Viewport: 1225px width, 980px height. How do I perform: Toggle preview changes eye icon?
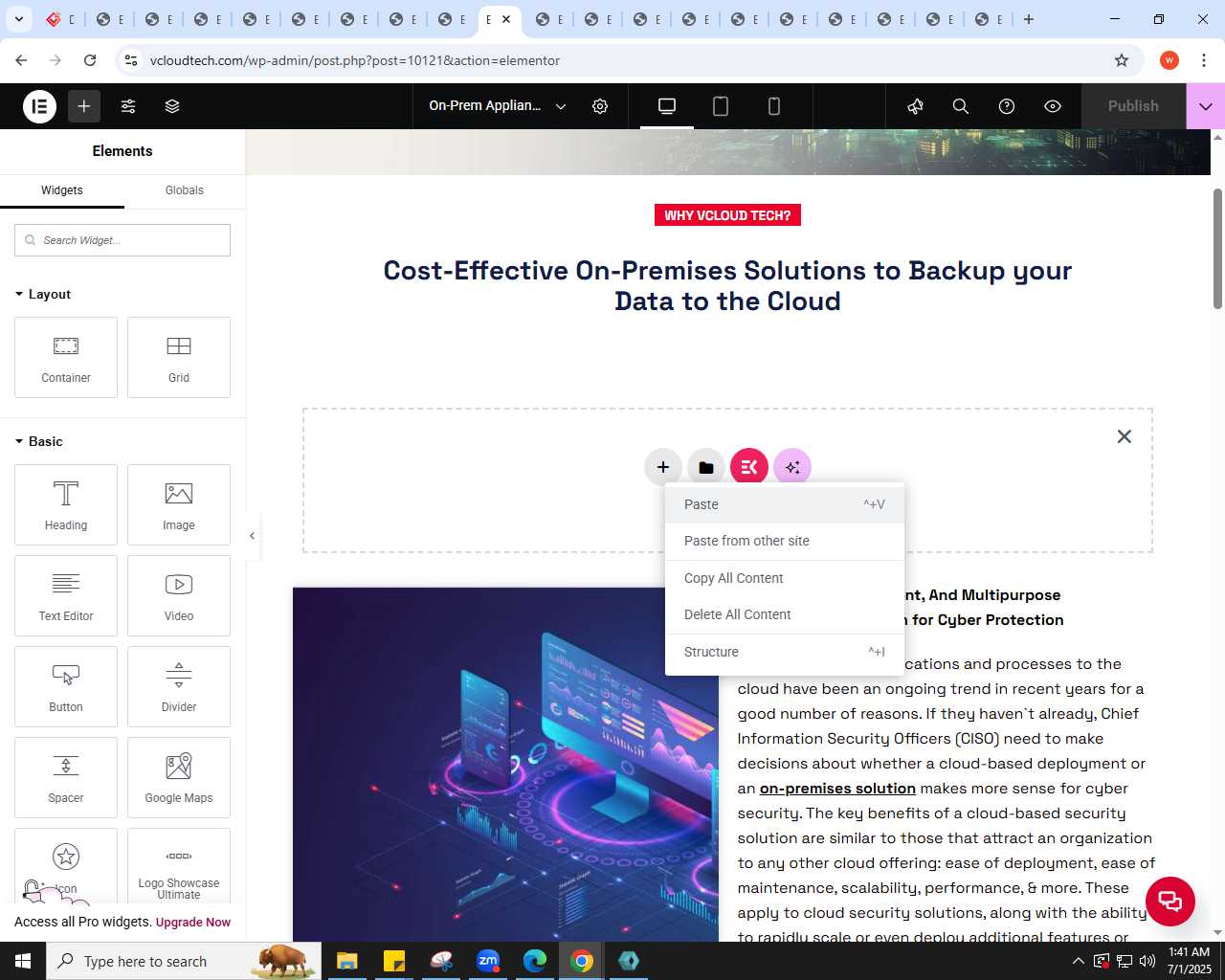pyautogui.click(x=1053, y=106)
